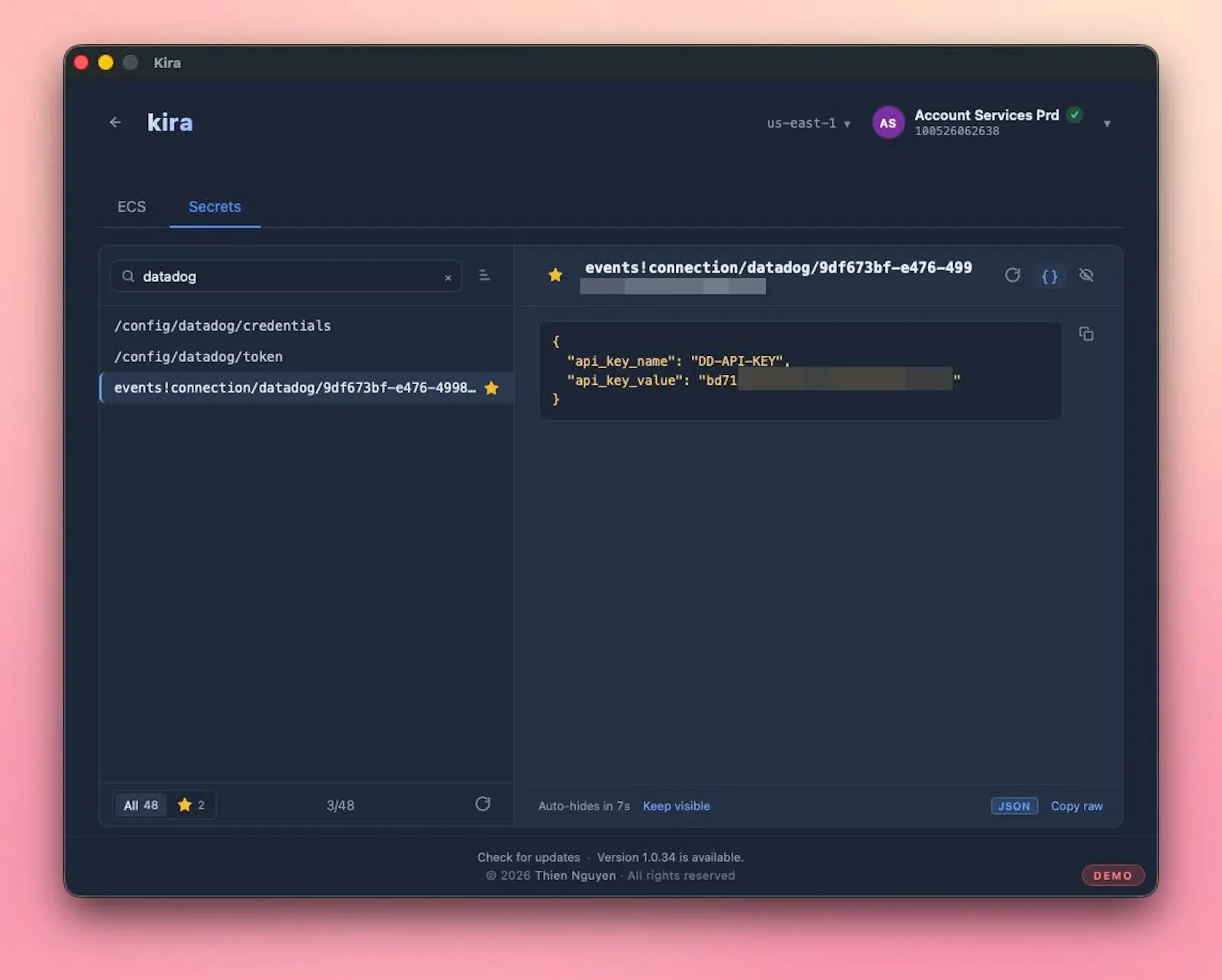
Task: Click Copy raw
Action: [1077, 807]
